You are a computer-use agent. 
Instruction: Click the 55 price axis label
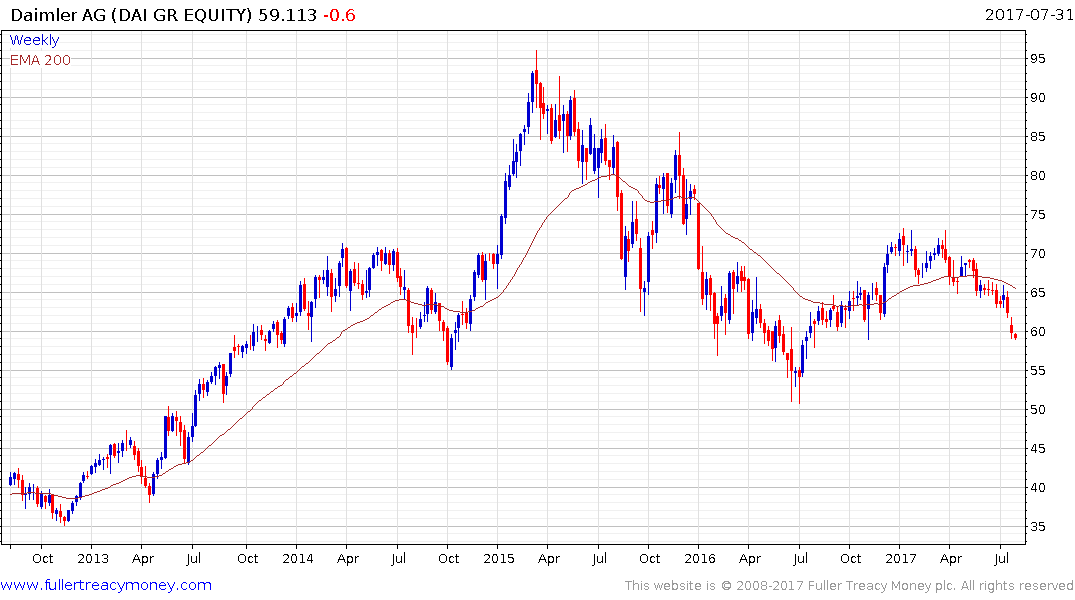(x=1037, y=371)
